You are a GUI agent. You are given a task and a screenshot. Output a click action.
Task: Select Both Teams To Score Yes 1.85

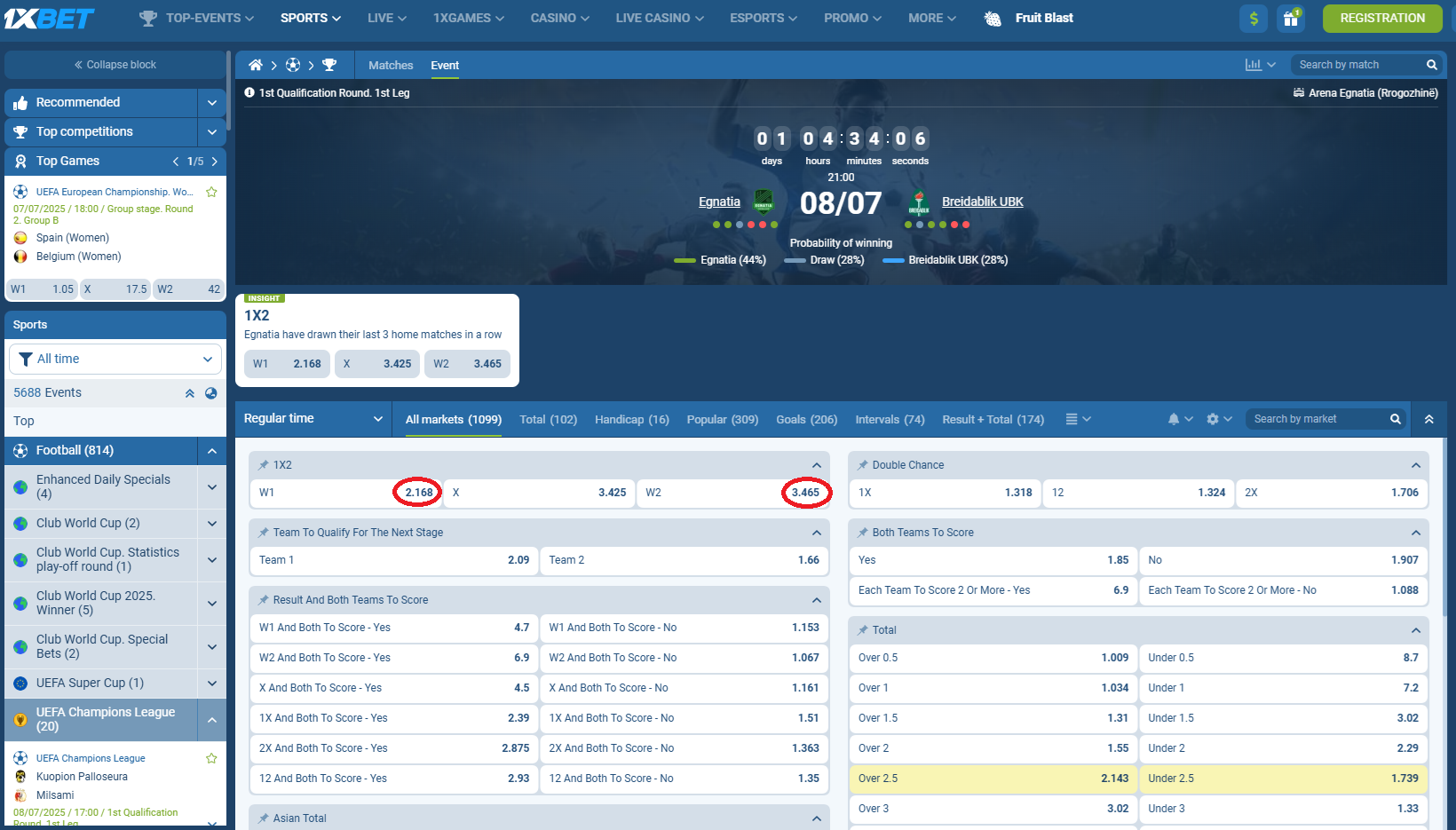pyautogui.click(x=993, y=560)
